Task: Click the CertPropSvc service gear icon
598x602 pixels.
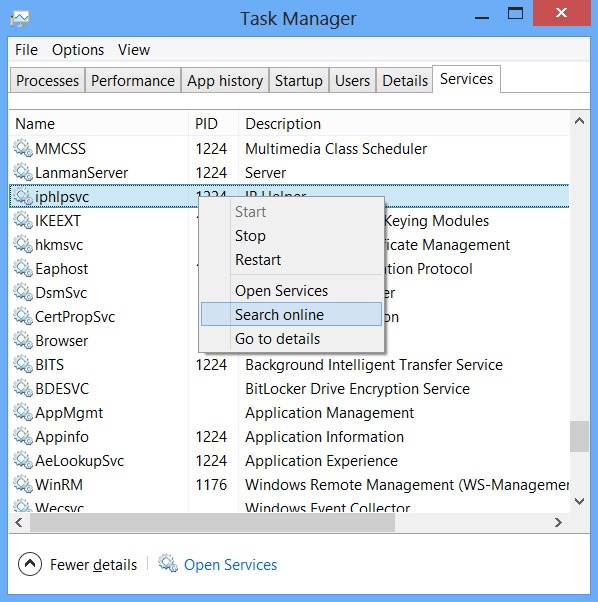Action: [23, 317]
